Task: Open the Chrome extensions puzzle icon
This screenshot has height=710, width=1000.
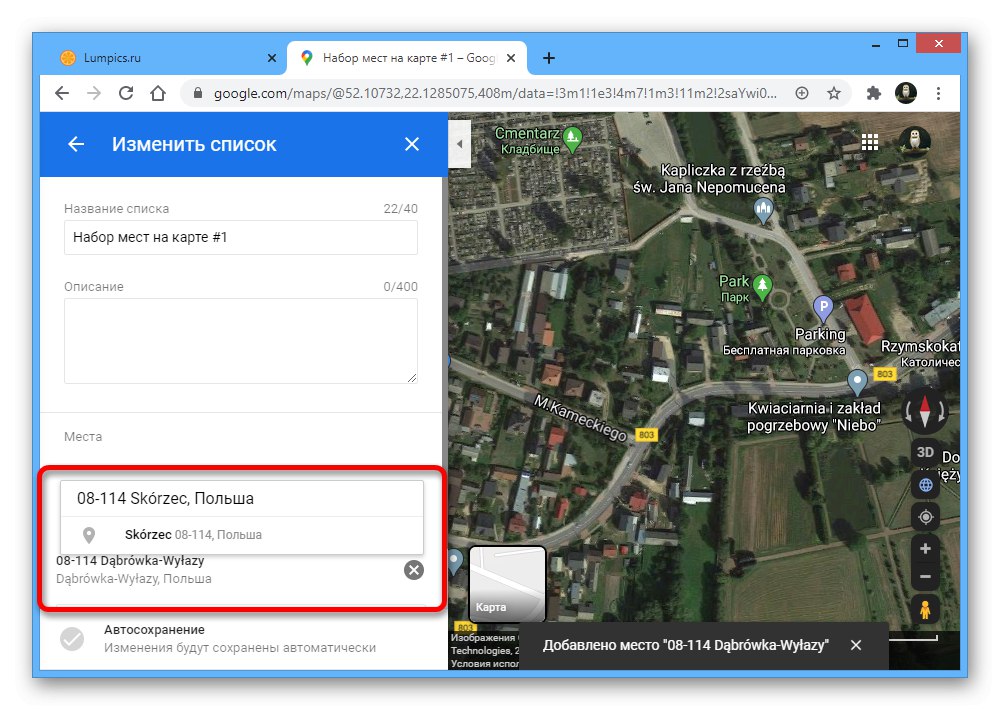Action: point(873,92)
